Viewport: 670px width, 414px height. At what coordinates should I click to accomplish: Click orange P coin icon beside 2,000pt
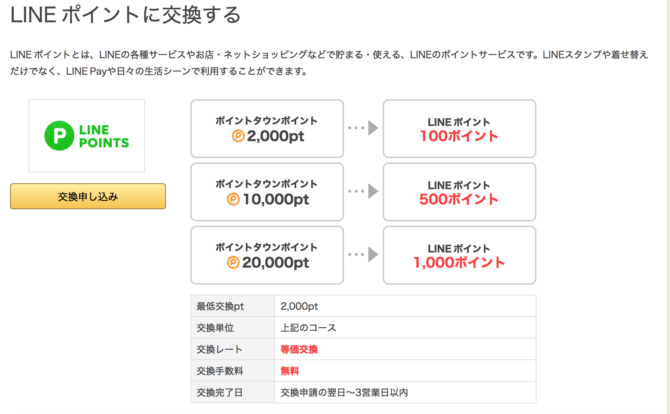[238, 136]
